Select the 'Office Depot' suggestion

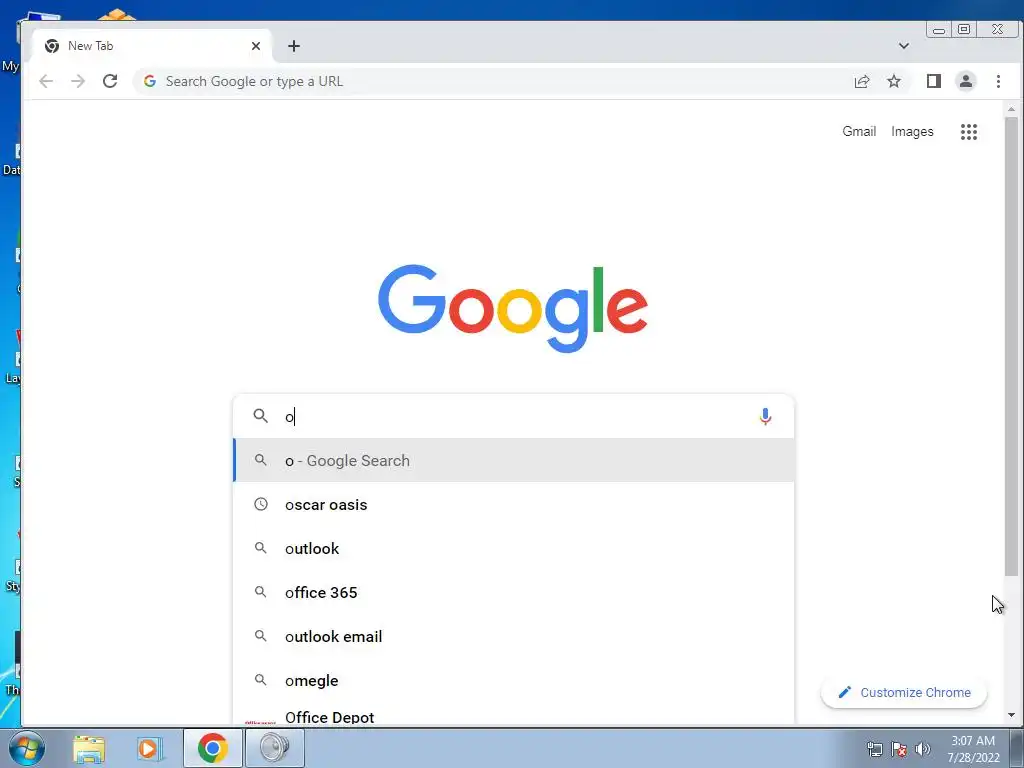[x=513, y=714]
